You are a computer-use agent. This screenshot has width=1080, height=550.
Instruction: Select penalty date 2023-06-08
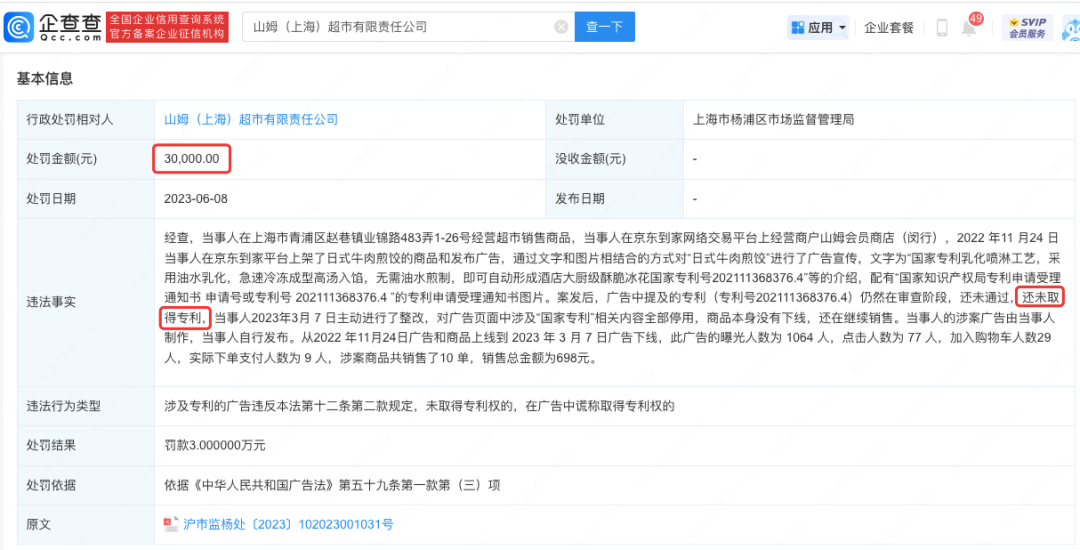click(x=196, y=199)
